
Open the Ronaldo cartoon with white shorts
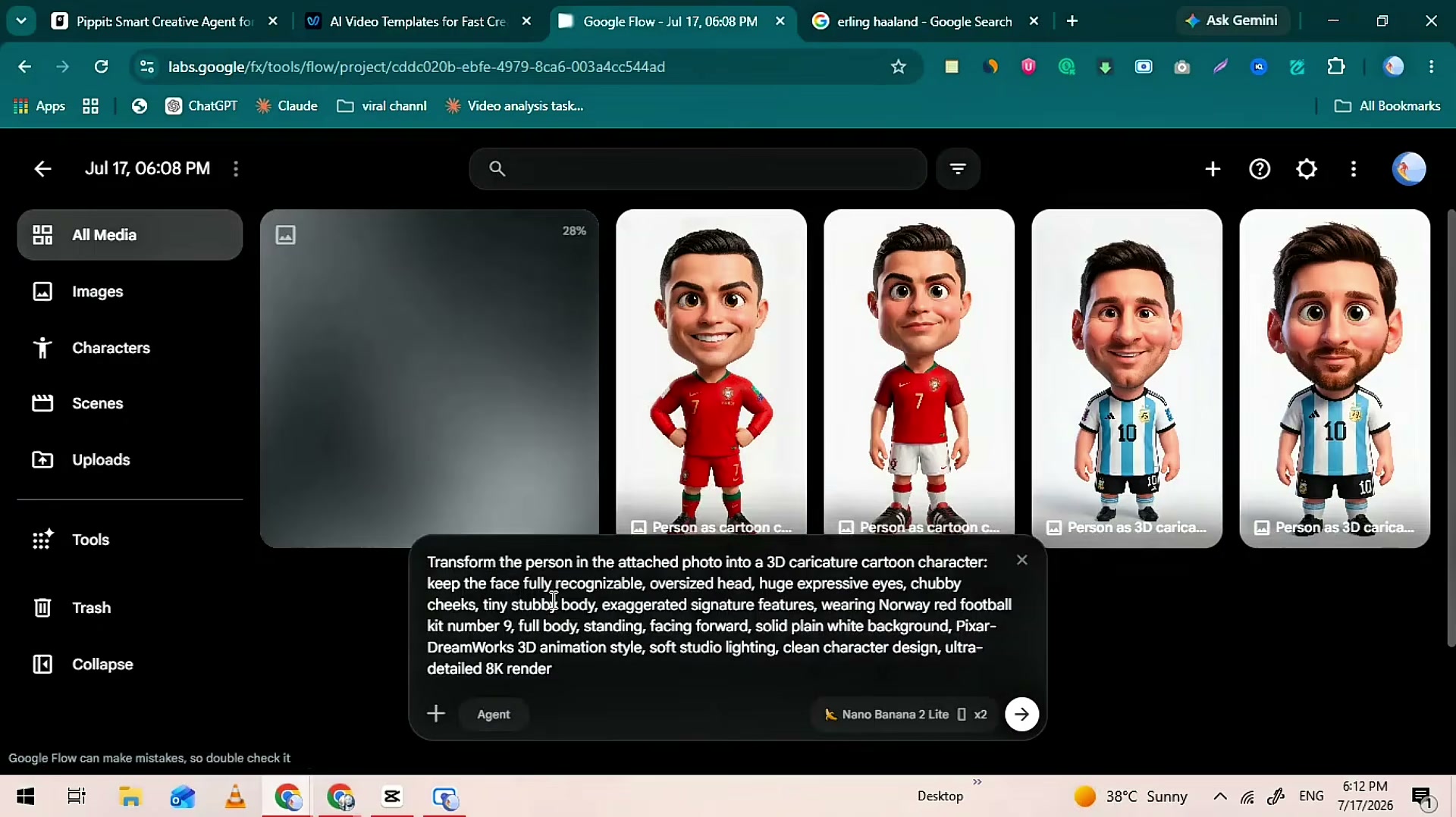[x=919, y=371]
